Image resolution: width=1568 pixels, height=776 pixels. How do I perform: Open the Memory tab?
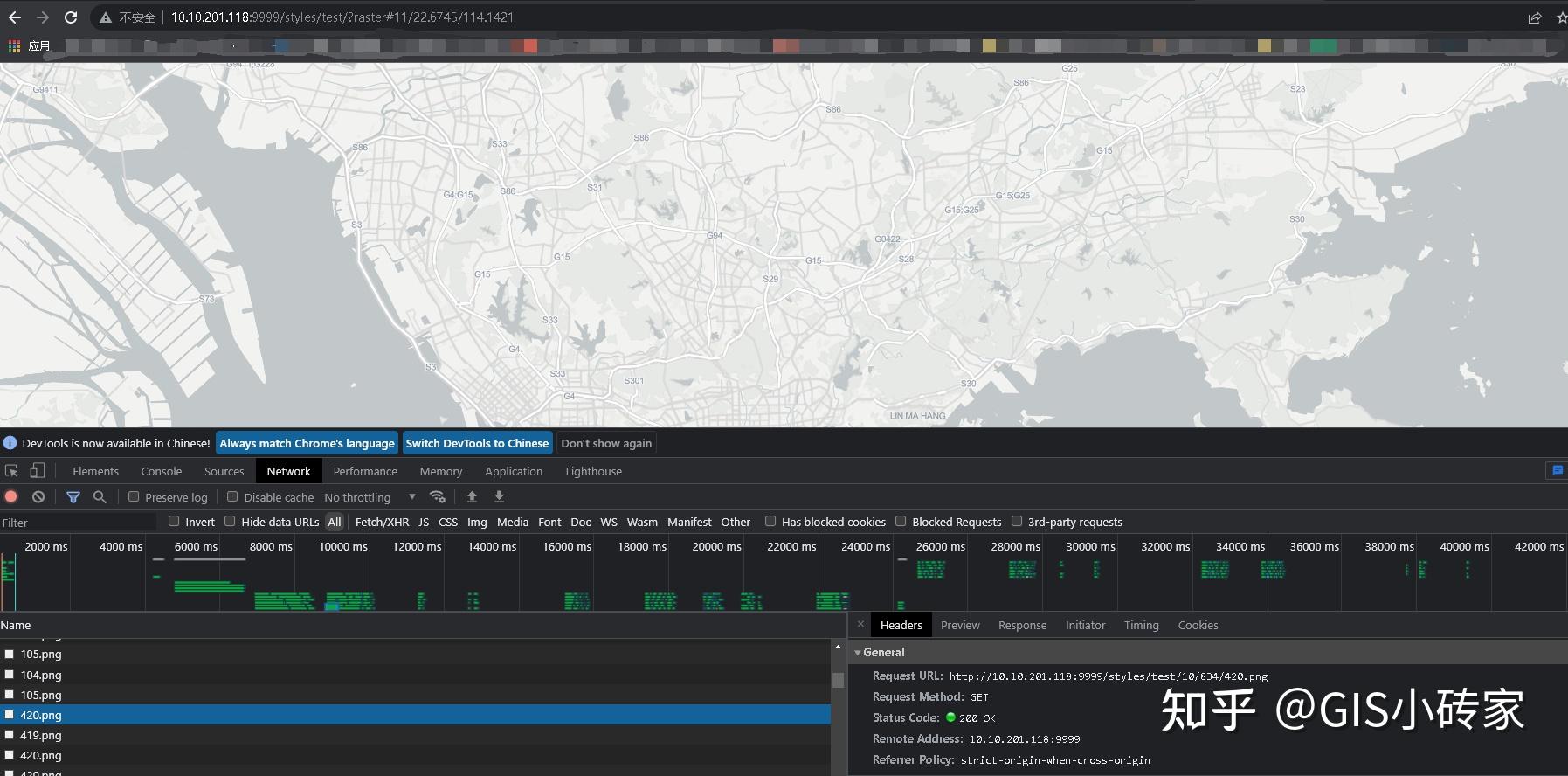coord(441,471)
